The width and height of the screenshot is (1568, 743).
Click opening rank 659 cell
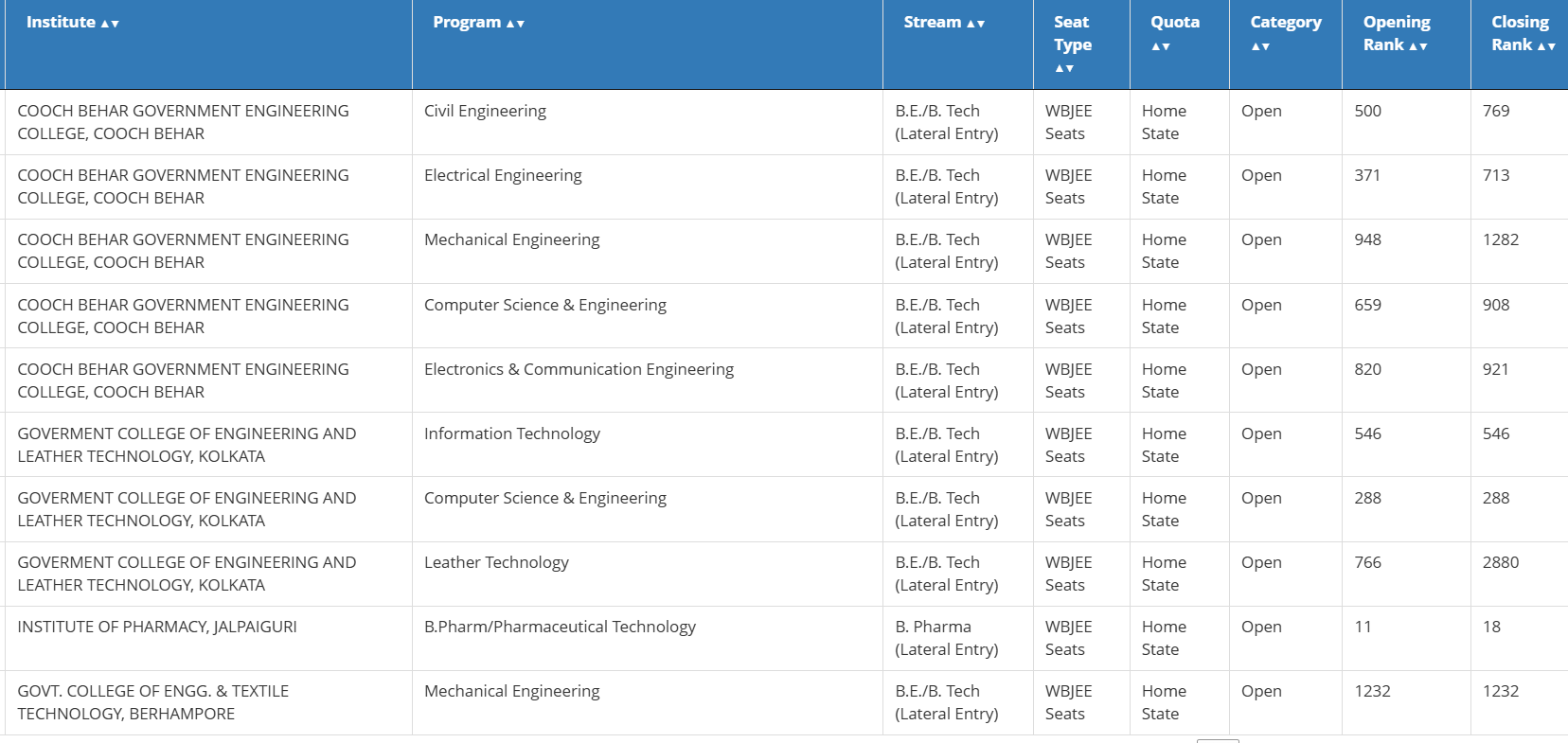[x=1406, y=316]
